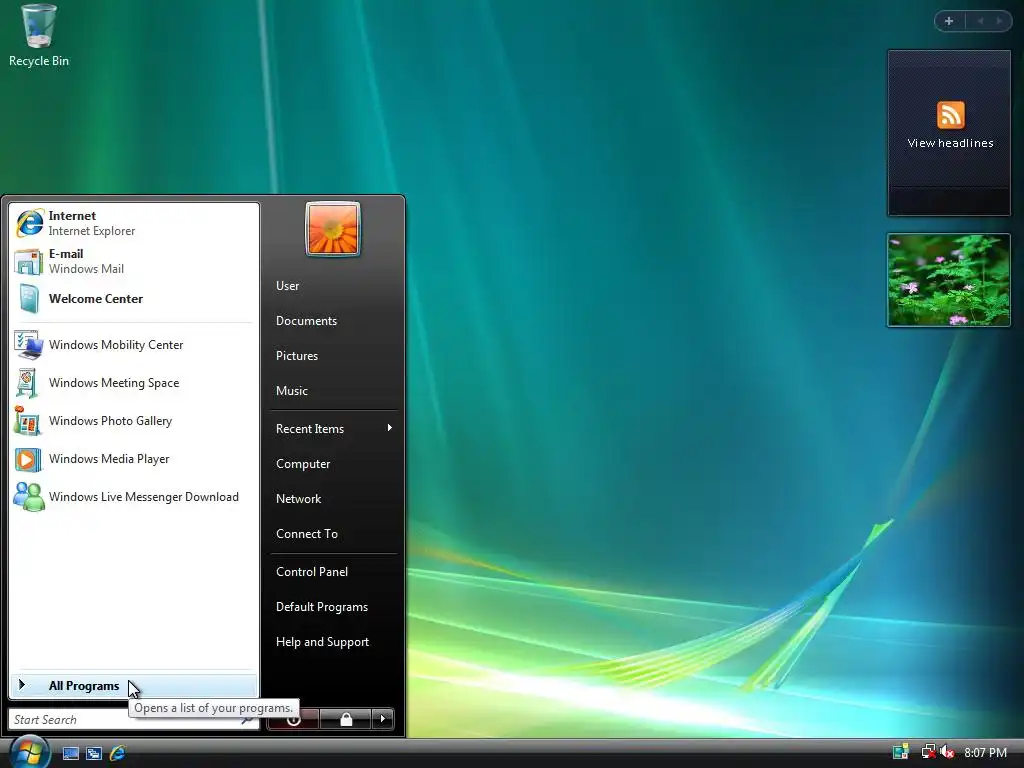Open Windows Photo Gallery
The height and width of the screenshot is (768, 1024).
134,421
